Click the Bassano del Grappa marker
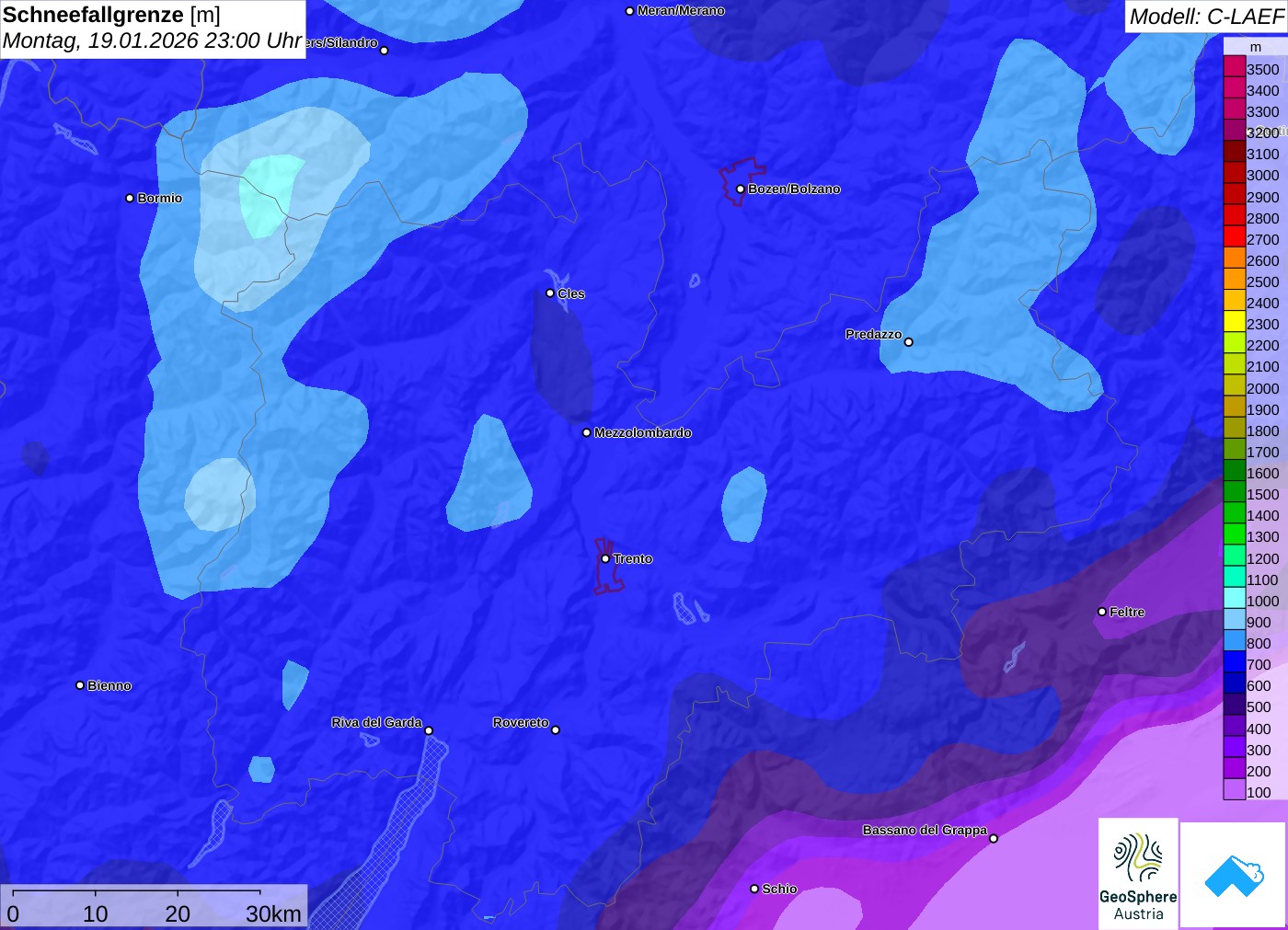The image size is (1288, 930). coord(993,838)
